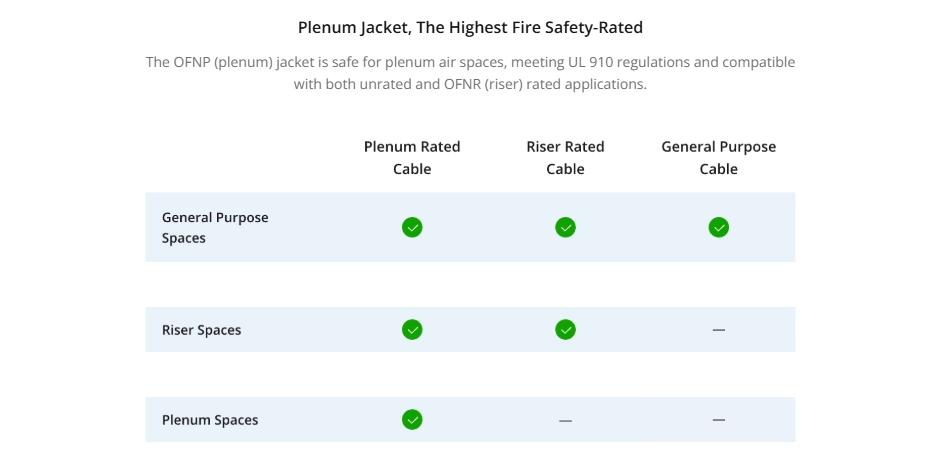Viewport: 935px width, 472px height.
Task: Click the Plenum Jacket heading title
Action: click(x=470, y=27)
